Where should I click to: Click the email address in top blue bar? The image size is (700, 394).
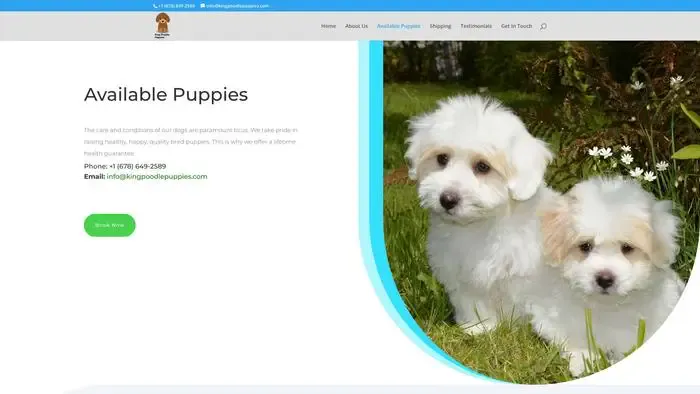coord(238,6)
